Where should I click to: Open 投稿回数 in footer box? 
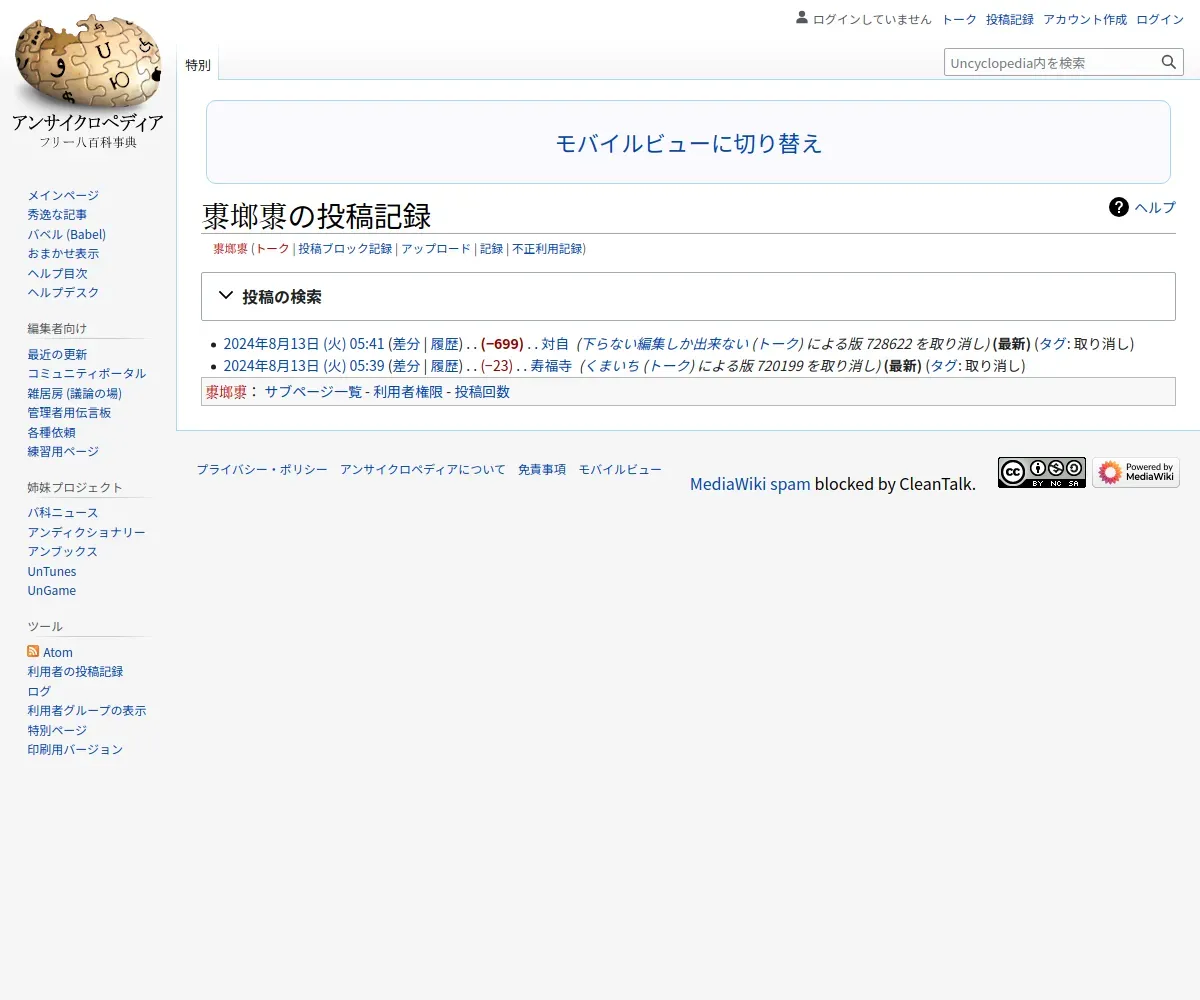coord(482,391)
